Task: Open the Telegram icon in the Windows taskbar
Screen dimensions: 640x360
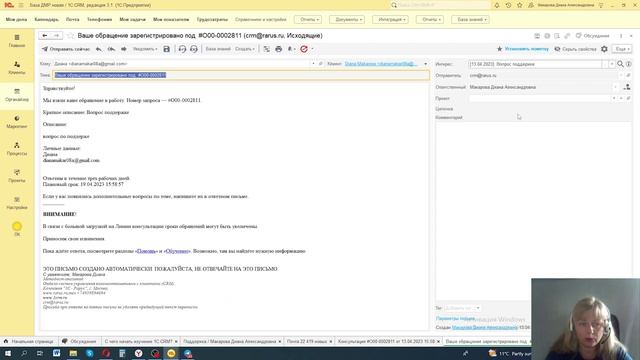Action: 188,353
